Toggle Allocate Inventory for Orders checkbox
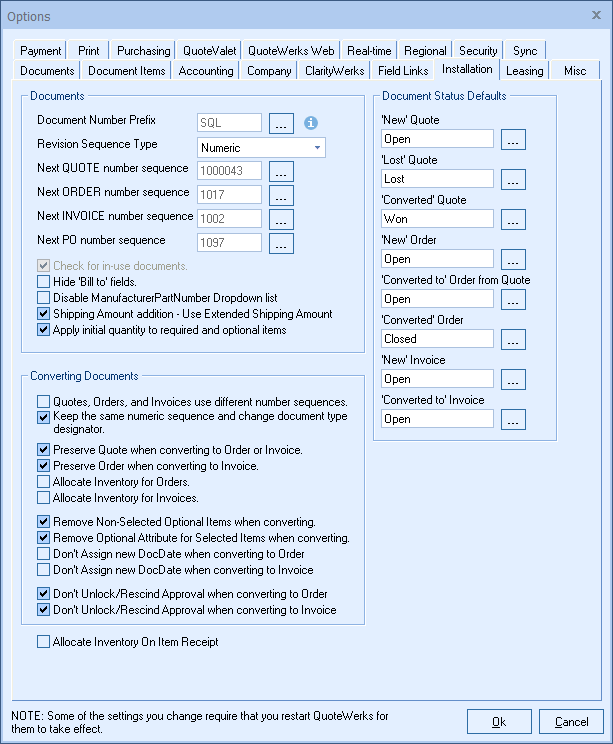The width and height of the screenshot is (613, 744). [x=43, y=482]
